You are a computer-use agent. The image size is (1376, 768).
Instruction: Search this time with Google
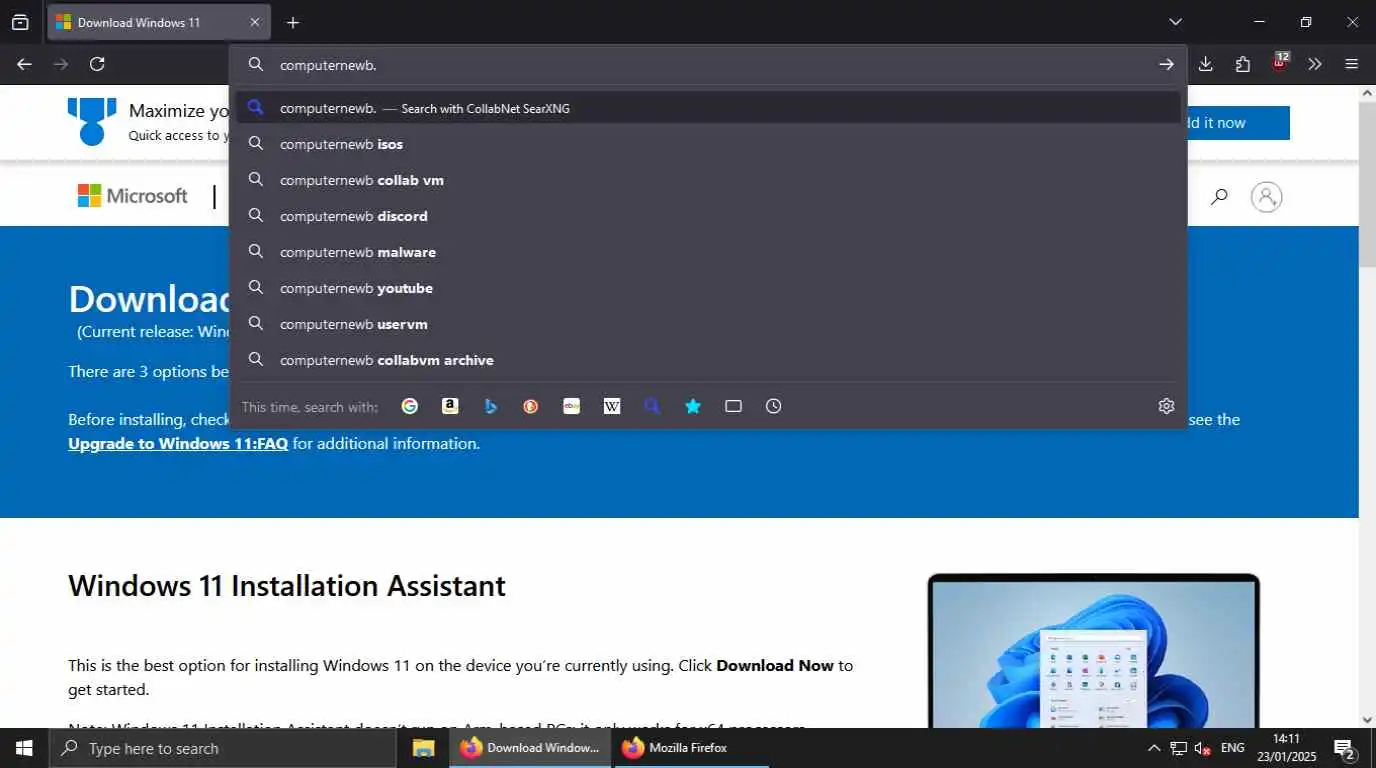coord(409,406)
